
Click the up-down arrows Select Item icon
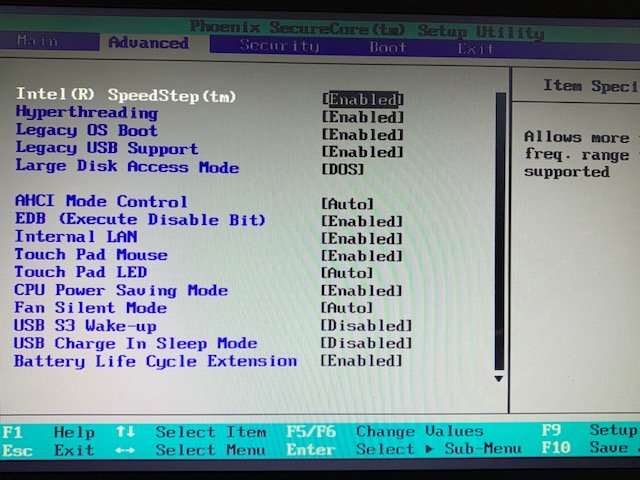(x=126, y=431)
